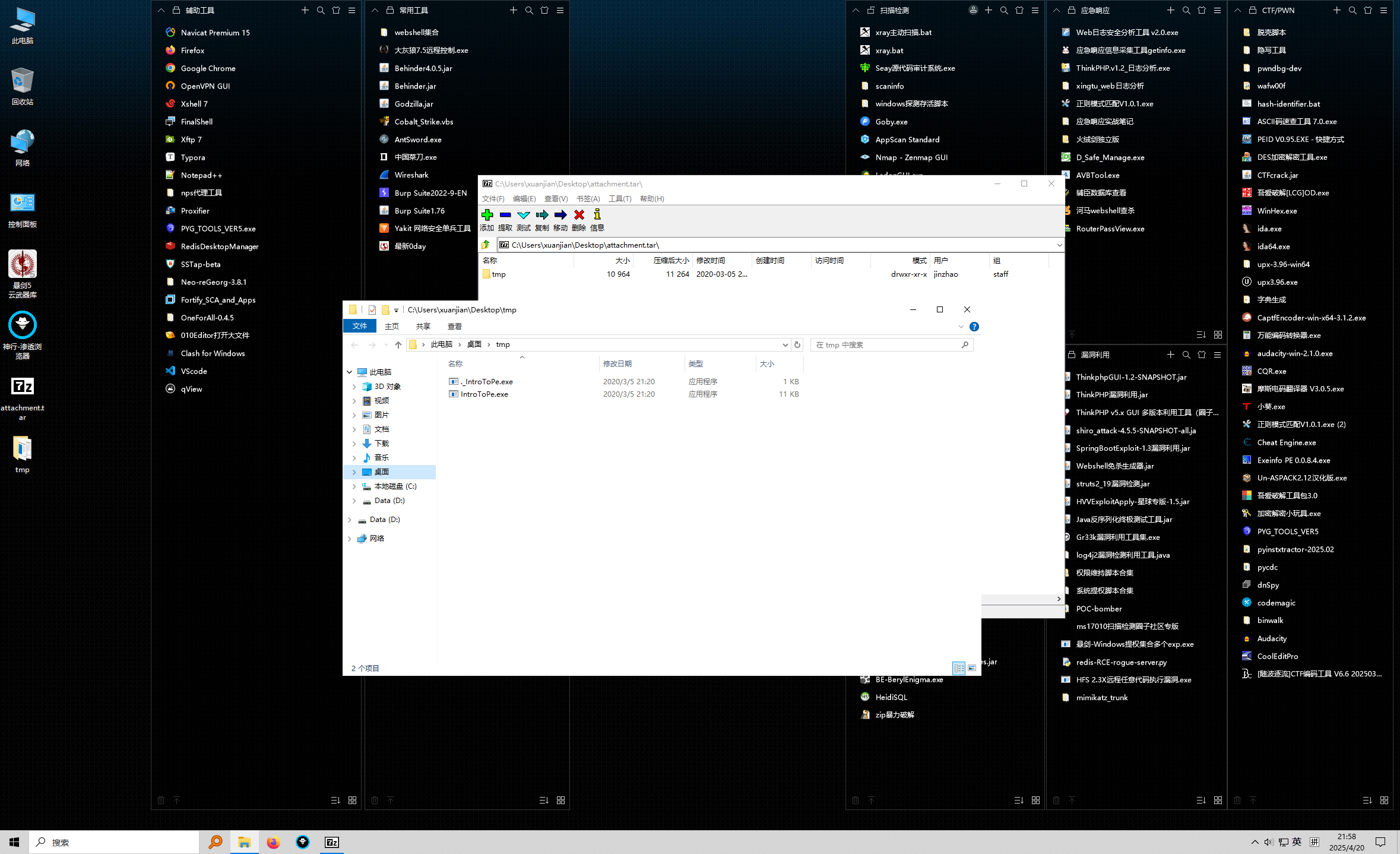Open 7-Zip address path dropdown

pyautogui.click(x=1059, y=245)
